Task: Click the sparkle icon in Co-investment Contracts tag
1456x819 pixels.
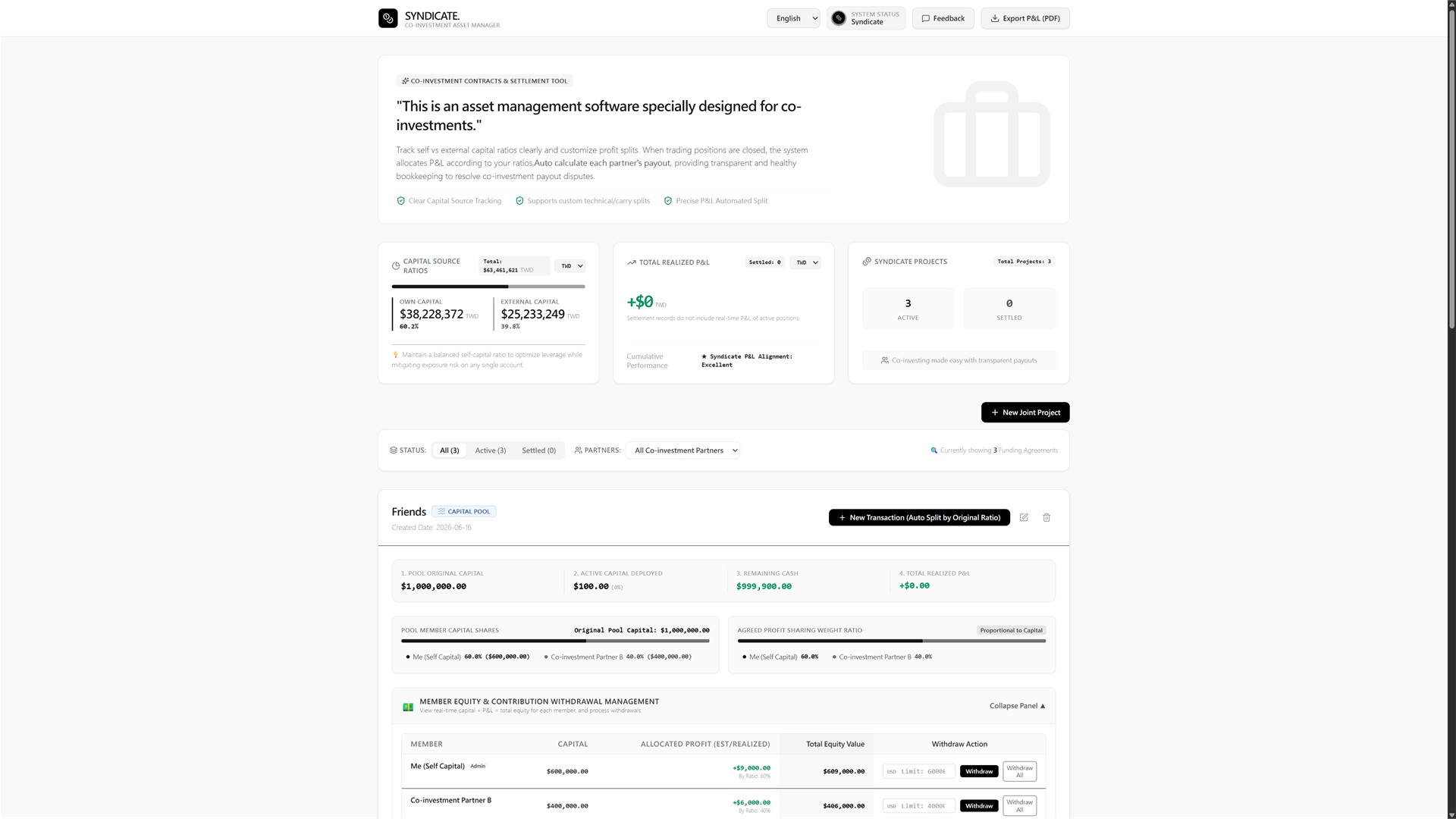Action: (405, 81)
